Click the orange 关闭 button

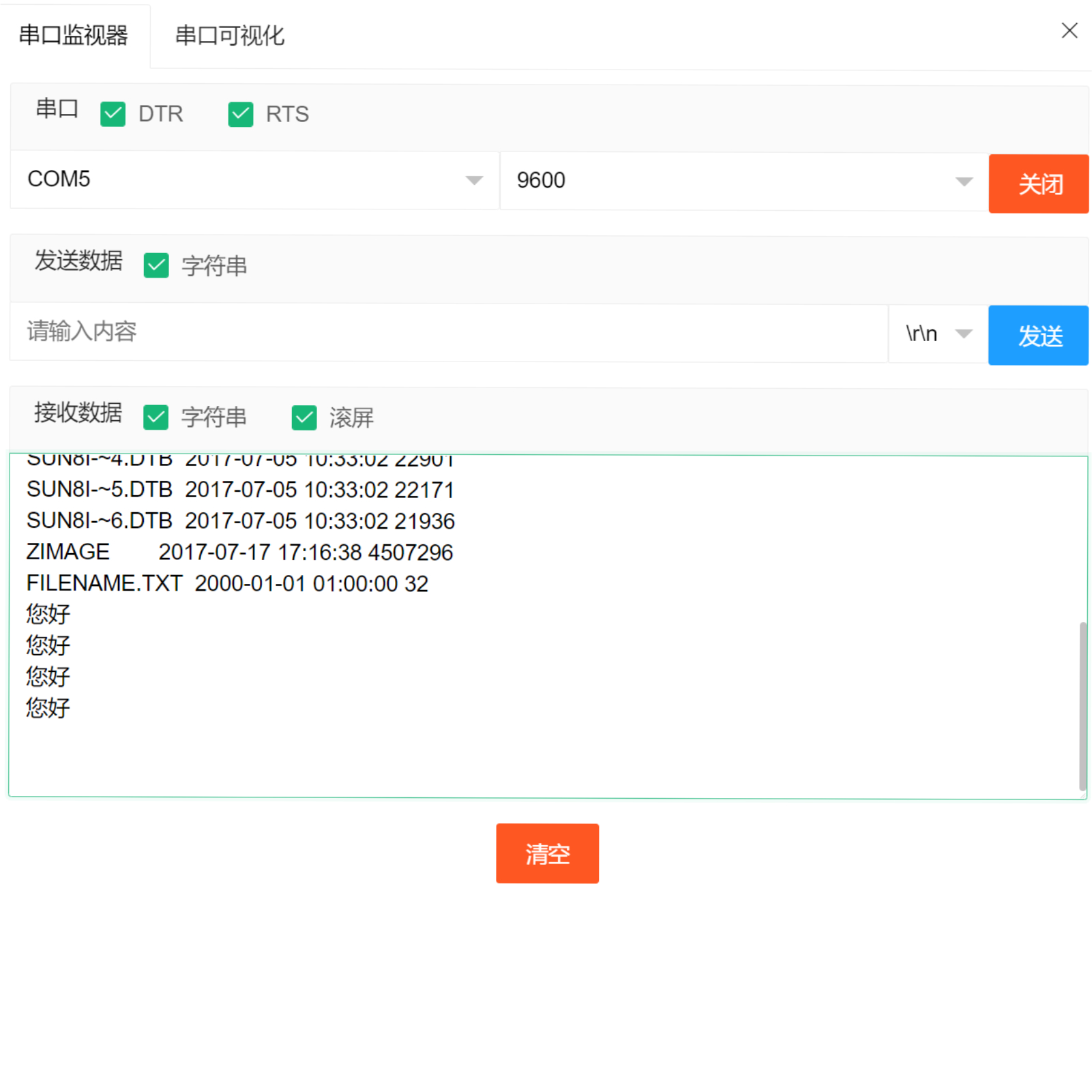[1038, 183]
